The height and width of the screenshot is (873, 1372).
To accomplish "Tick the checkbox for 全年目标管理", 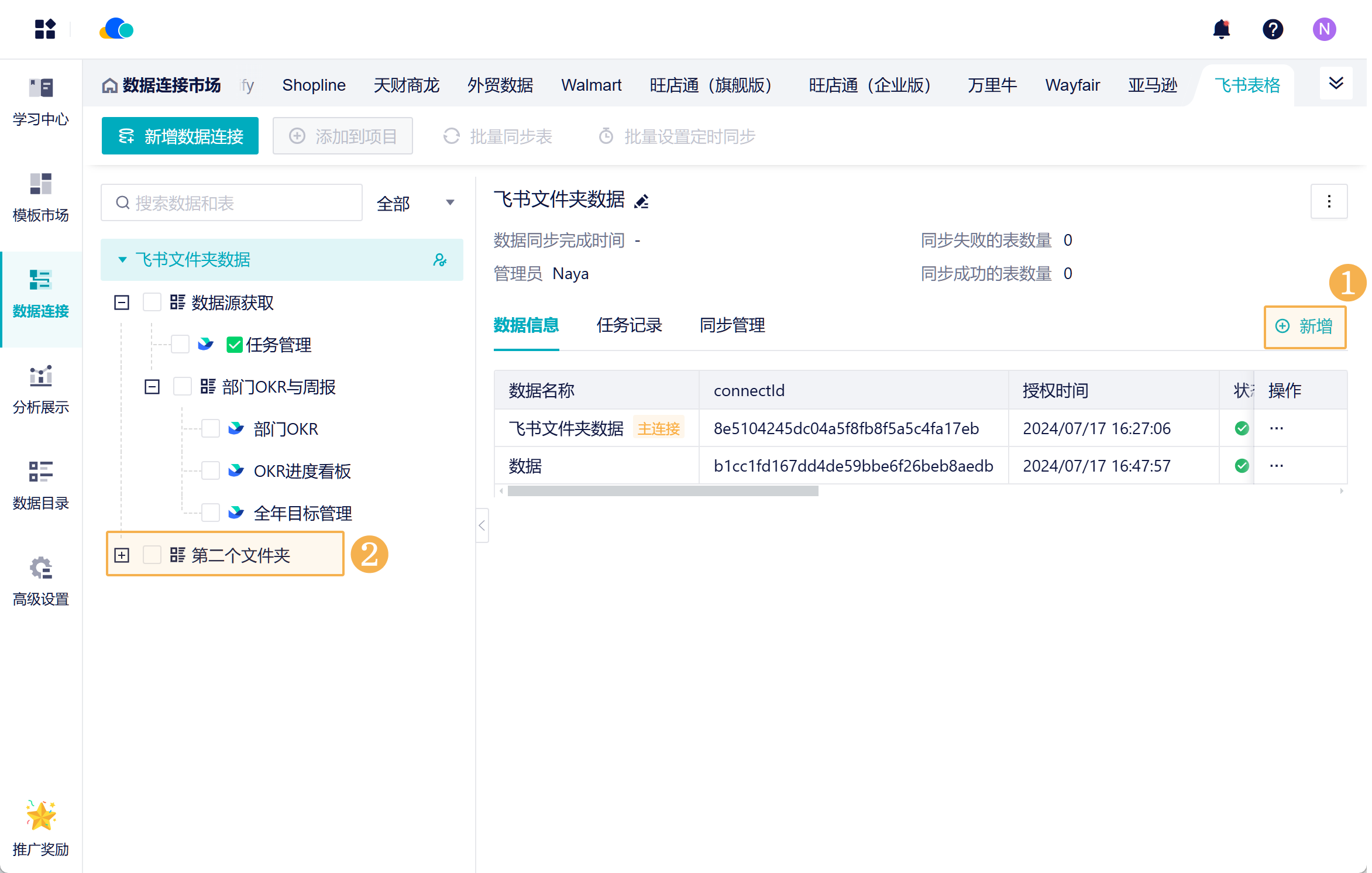I will click(211, 513).
